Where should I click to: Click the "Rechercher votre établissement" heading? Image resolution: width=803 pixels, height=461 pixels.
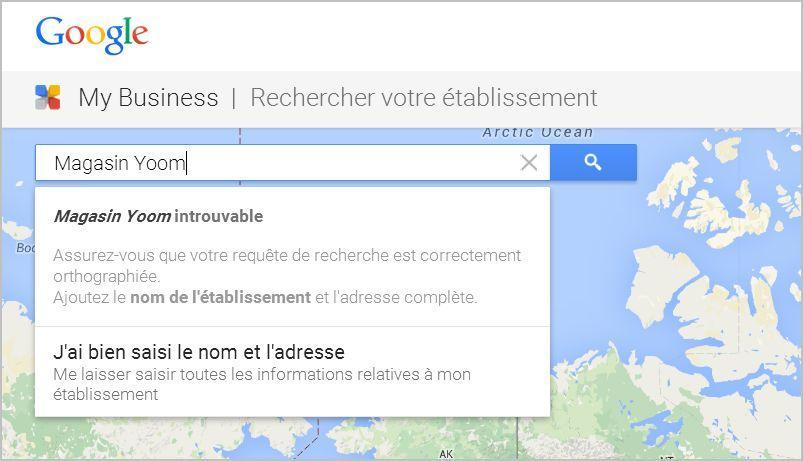[x=423, y=98]
